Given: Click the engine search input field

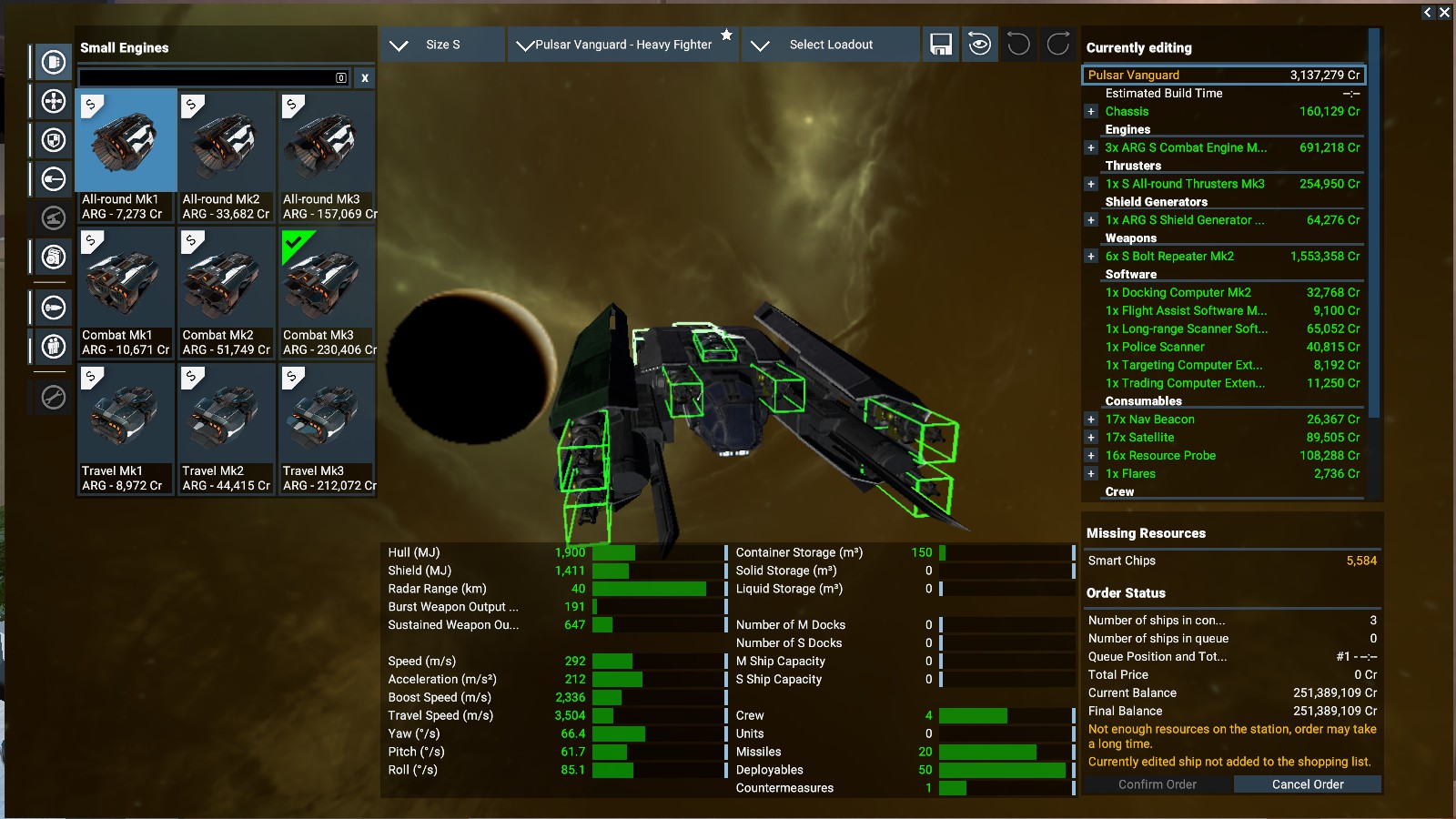Looking at the screenshot, I should 207,78.
